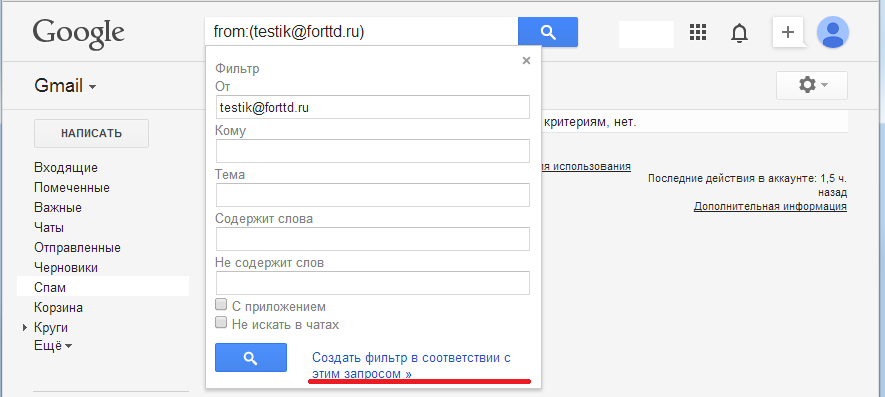Expand the Круги section arrow
The width and height of the screenshot is (885, 397).
(25, 328)
